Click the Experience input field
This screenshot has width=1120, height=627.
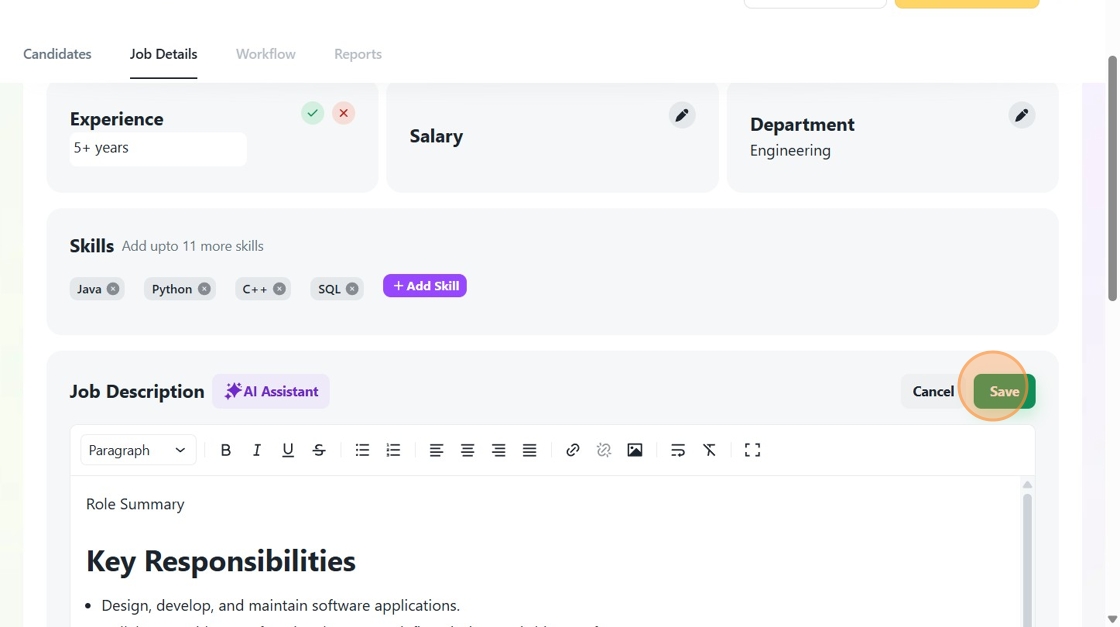pyautogui.click(x=158, y=149)
